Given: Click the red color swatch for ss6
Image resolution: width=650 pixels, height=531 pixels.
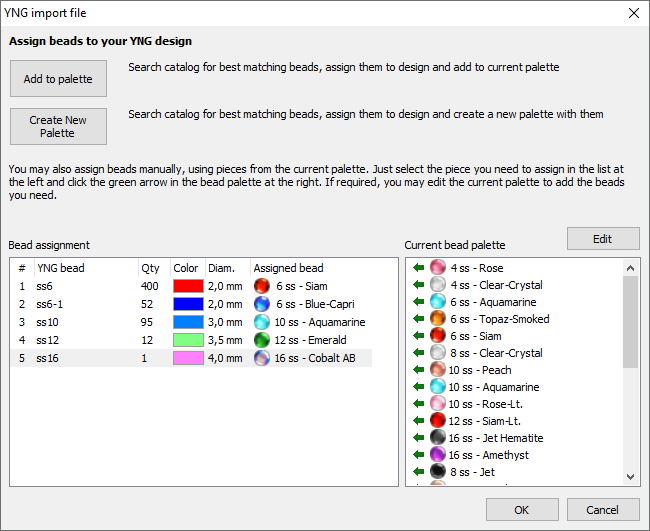Looking at the screenshot, I should click(x=187, y=286).
